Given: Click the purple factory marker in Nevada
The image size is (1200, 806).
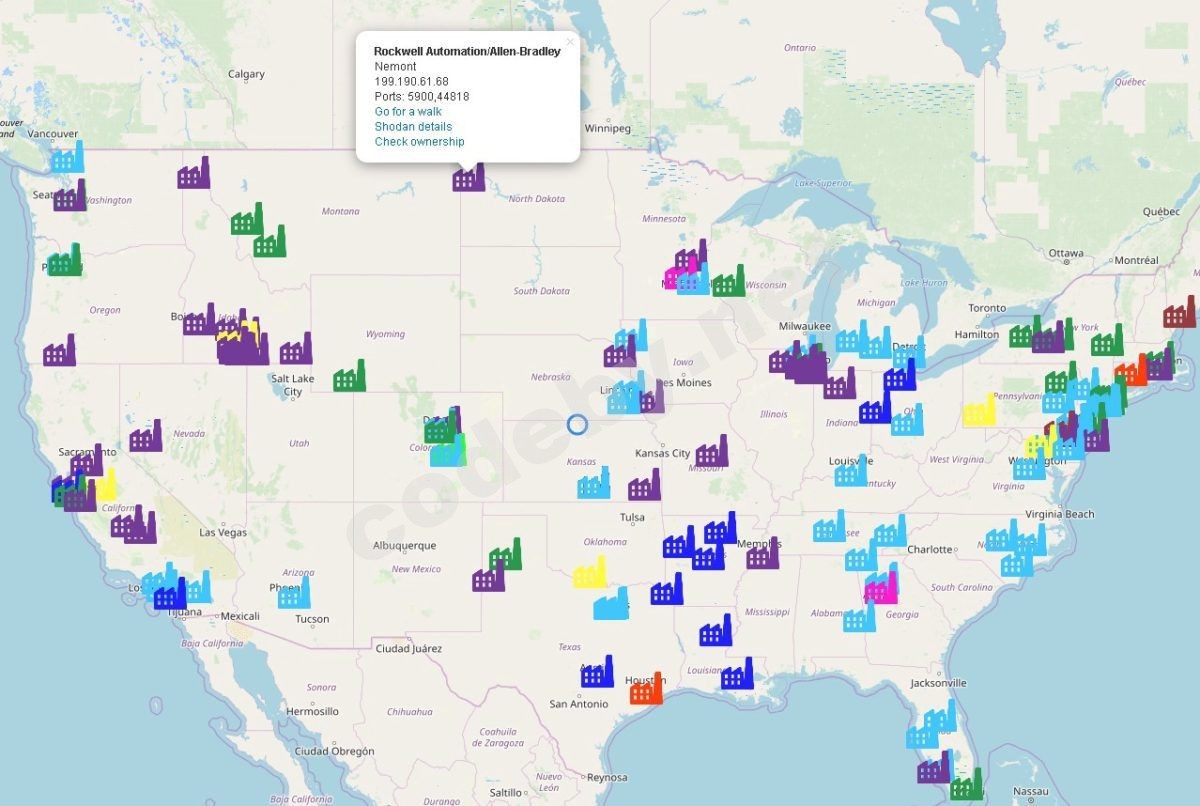Looking at the screenshot, I should [x=145, y=437].
